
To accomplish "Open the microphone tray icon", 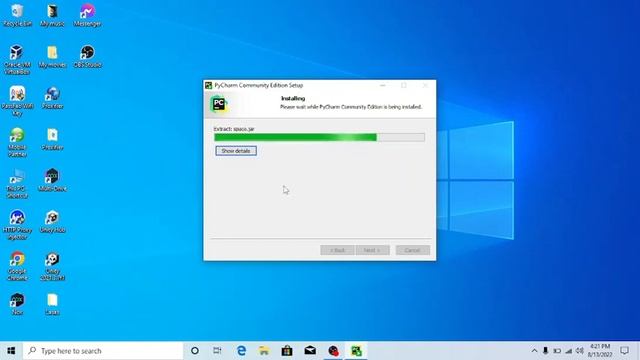I will 545,351.
